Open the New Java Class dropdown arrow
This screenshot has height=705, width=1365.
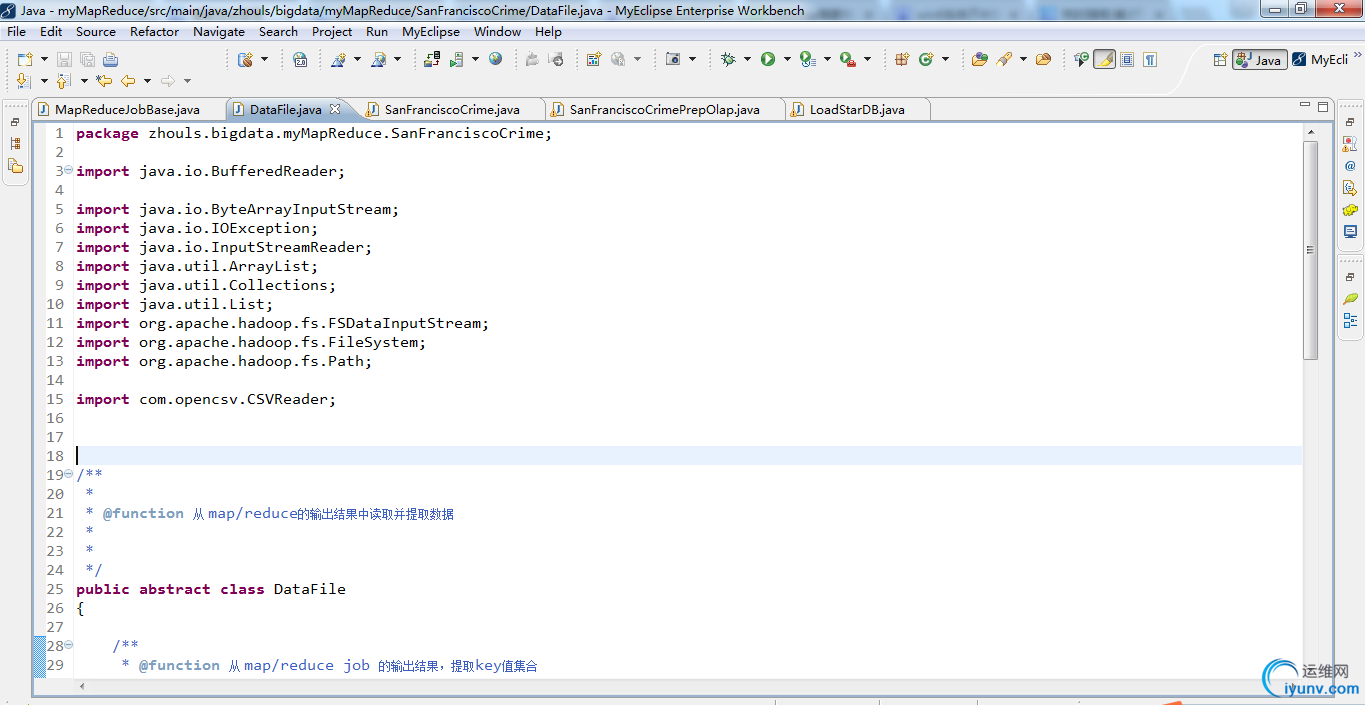(x=945, y=59)
